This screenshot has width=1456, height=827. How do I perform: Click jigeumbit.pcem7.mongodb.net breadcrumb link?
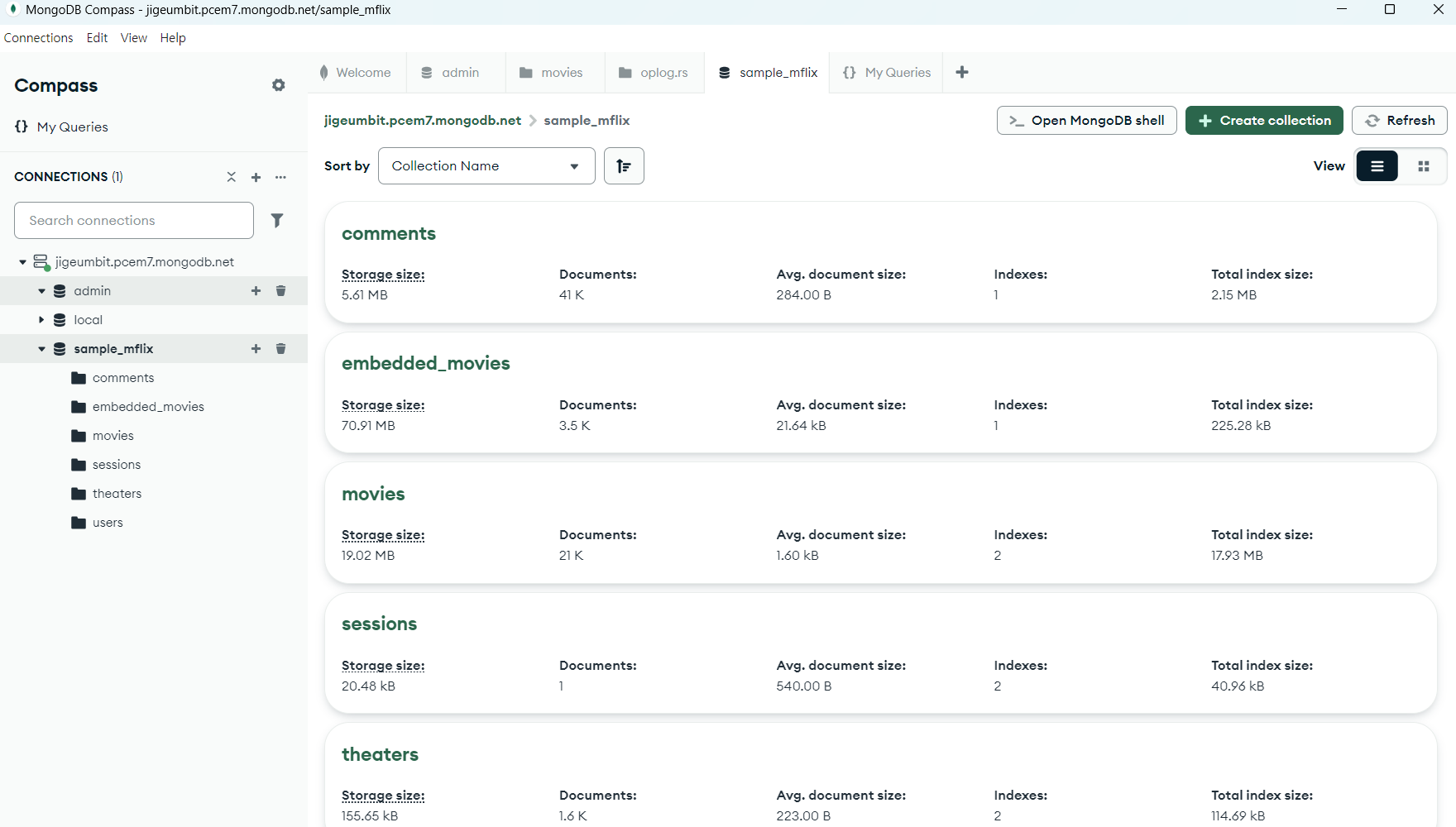(423, 121)
